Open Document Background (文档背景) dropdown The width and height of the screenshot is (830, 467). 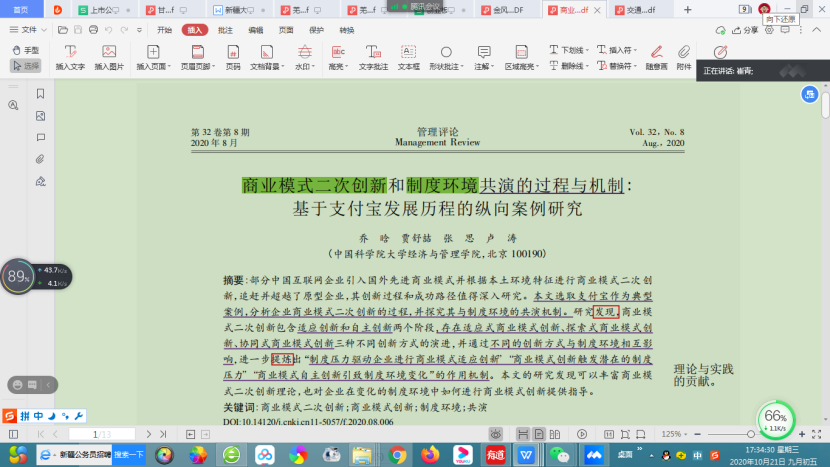267,57
